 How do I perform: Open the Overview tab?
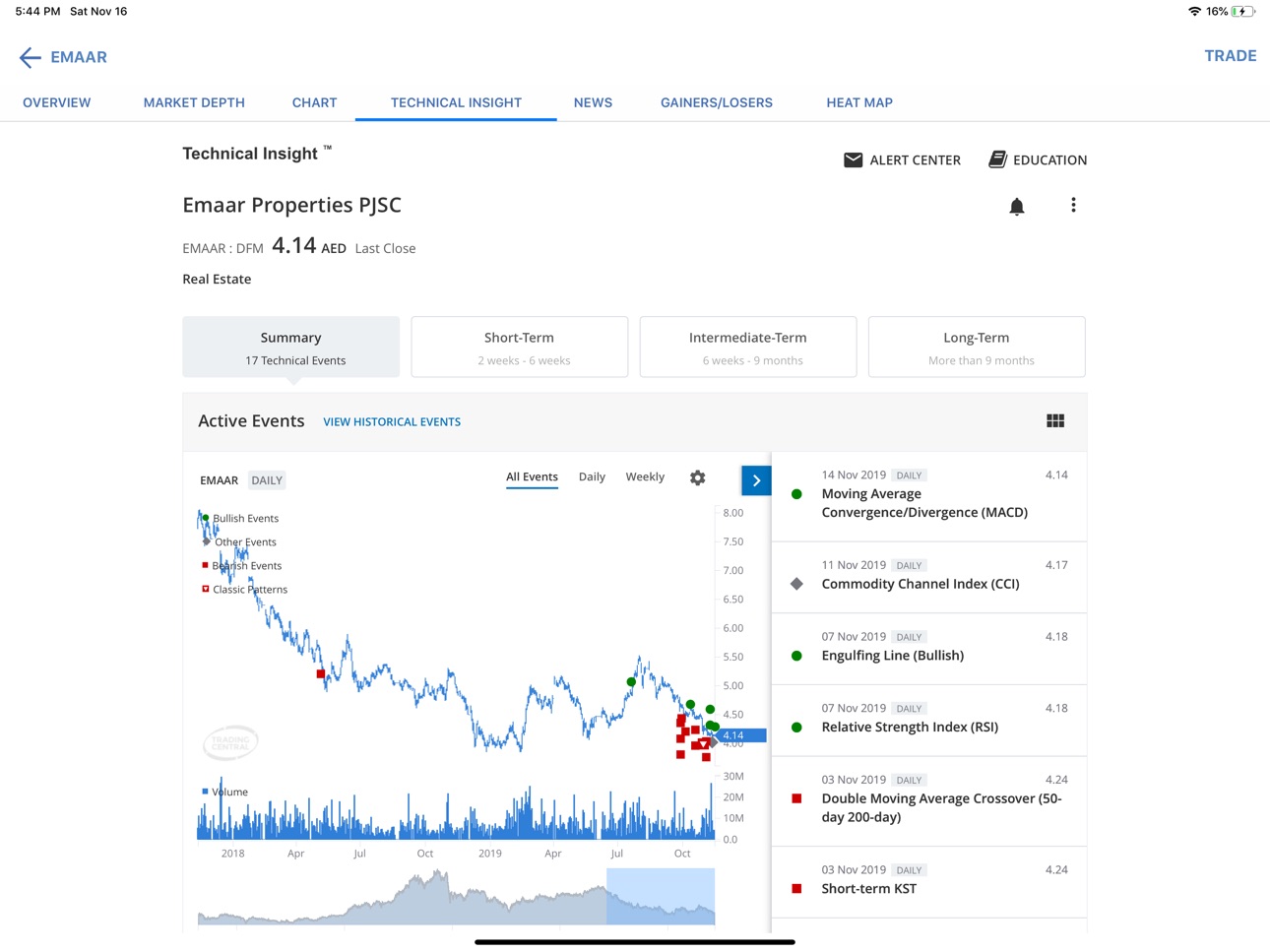coord(57,102)
